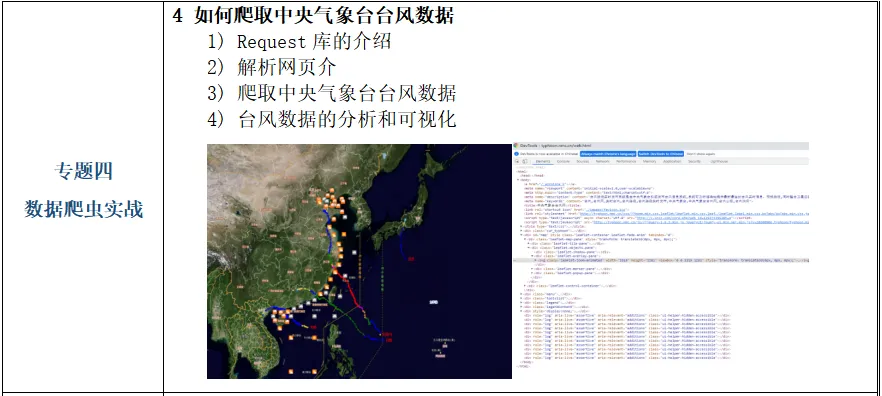Click the DevTools inspect element icon
The height and width of the screenshot is (396, 882).
[517, 161]
